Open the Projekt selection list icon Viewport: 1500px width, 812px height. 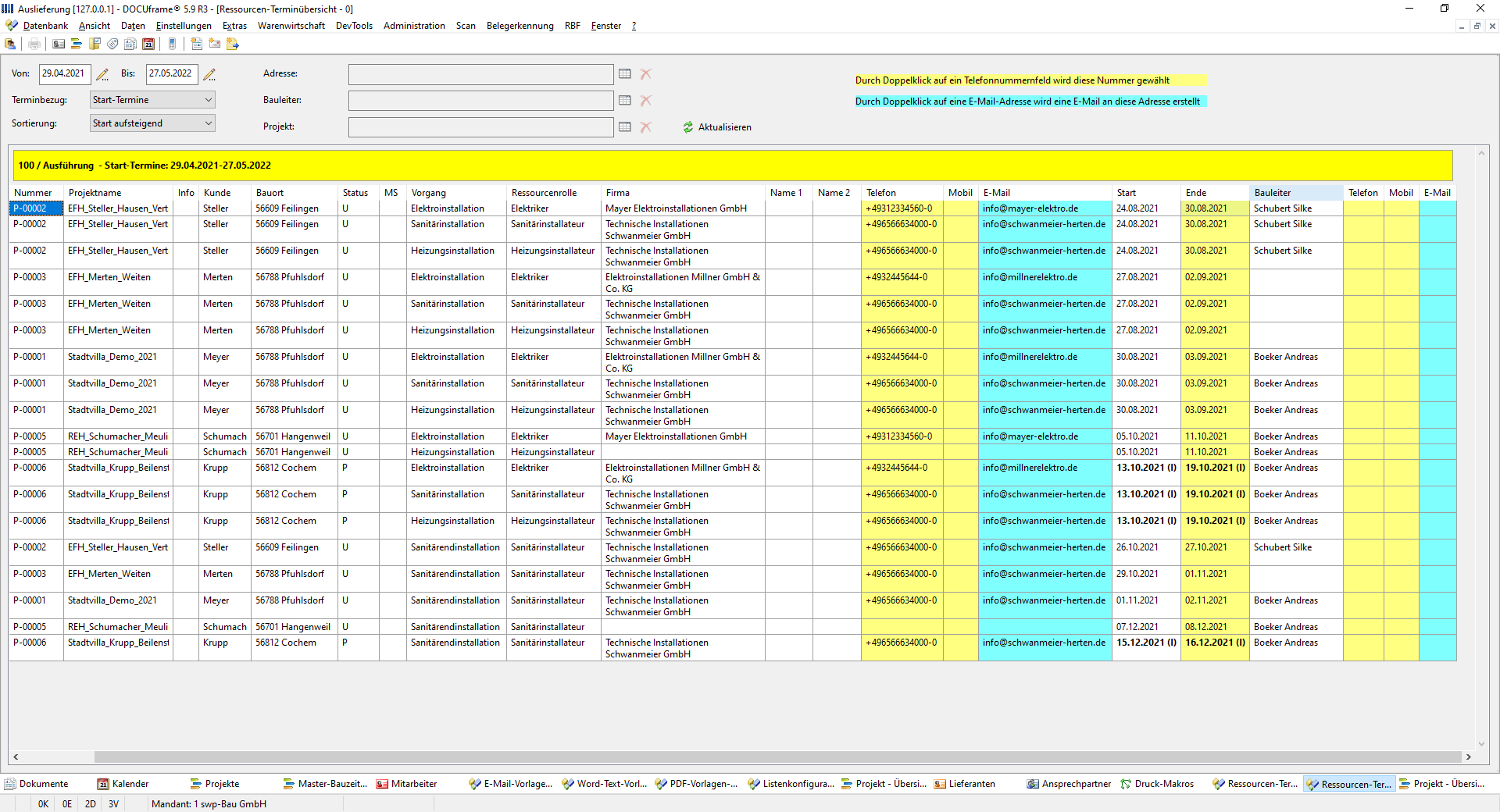(x=625, y=127)
